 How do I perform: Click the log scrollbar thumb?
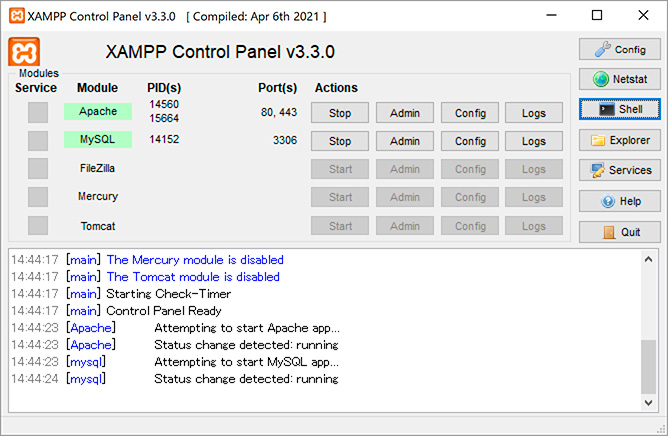[648, 367]
